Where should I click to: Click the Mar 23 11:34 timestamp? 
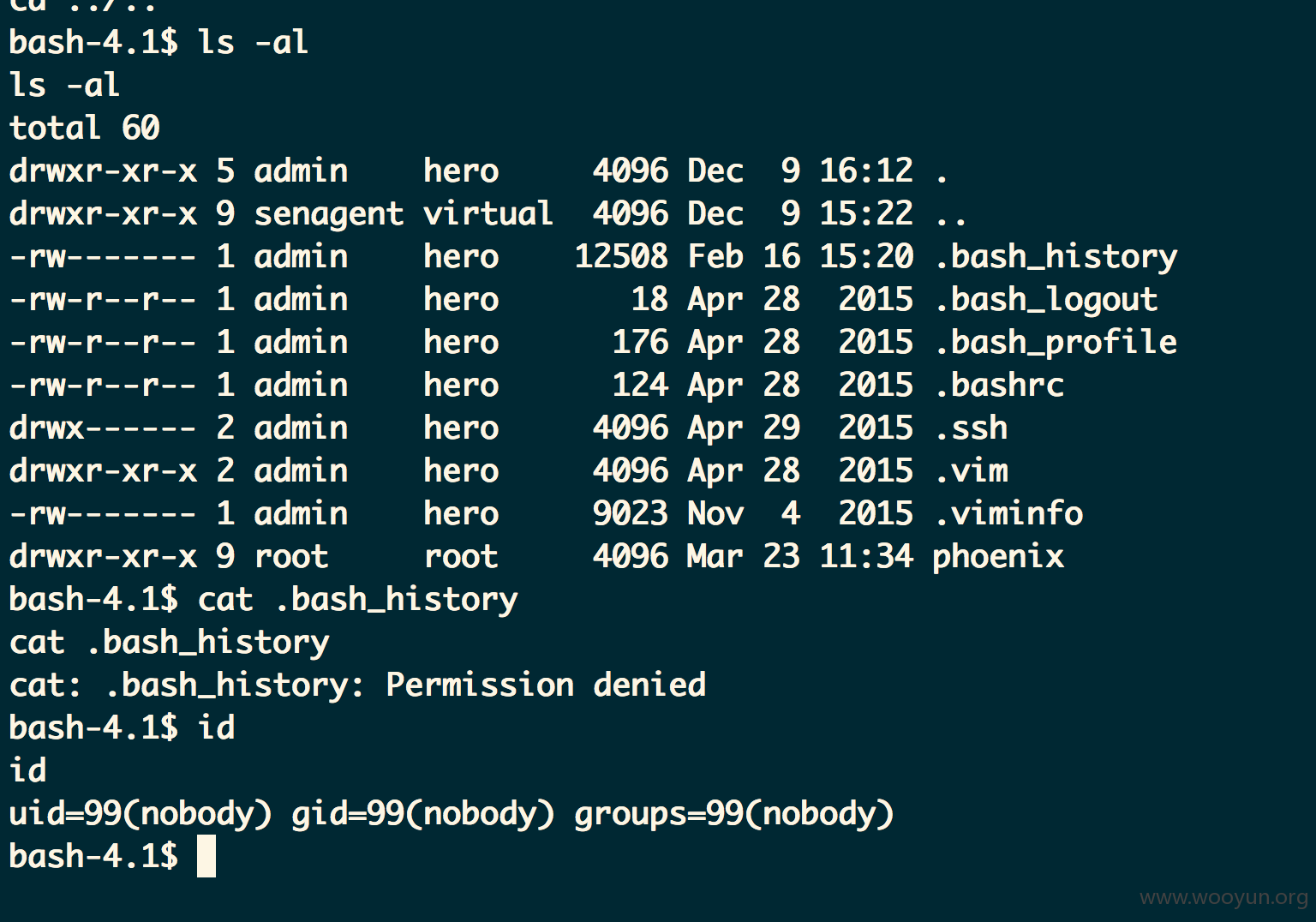click(x=800, y=556)
